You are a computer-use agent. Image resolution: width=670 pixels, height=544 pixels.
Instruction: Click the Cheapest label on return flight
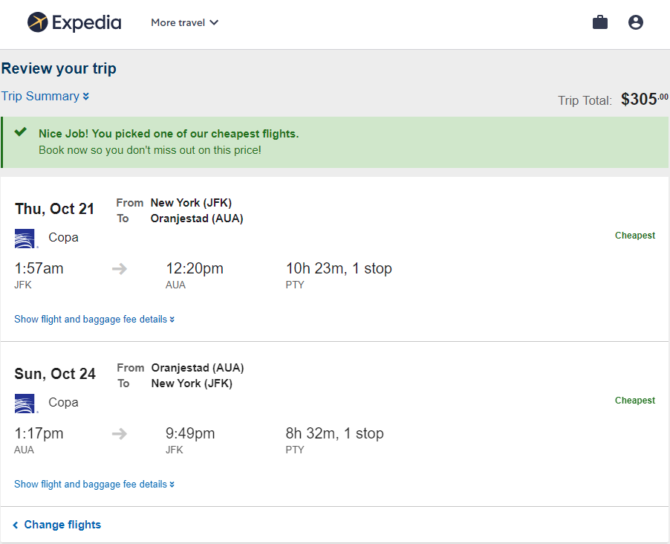(635, 400)
